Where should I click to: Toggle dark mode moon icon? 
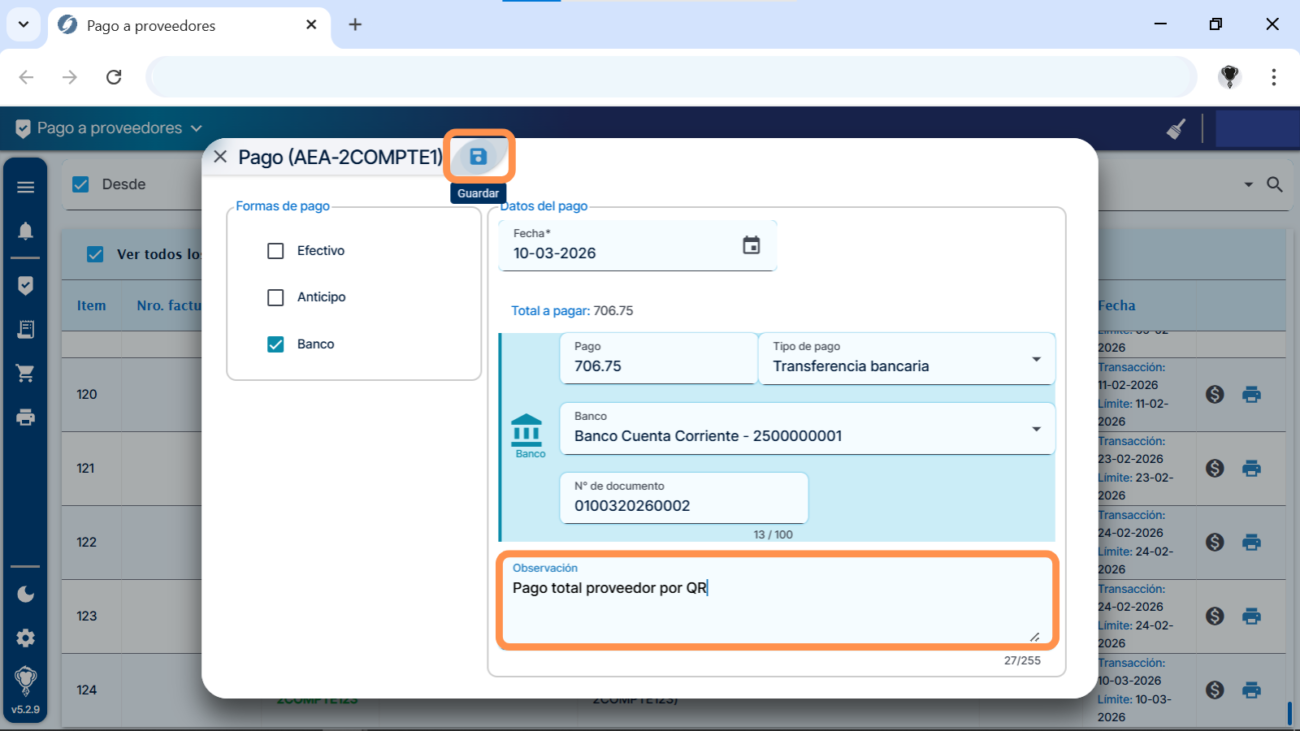click(x=26, y=594)
